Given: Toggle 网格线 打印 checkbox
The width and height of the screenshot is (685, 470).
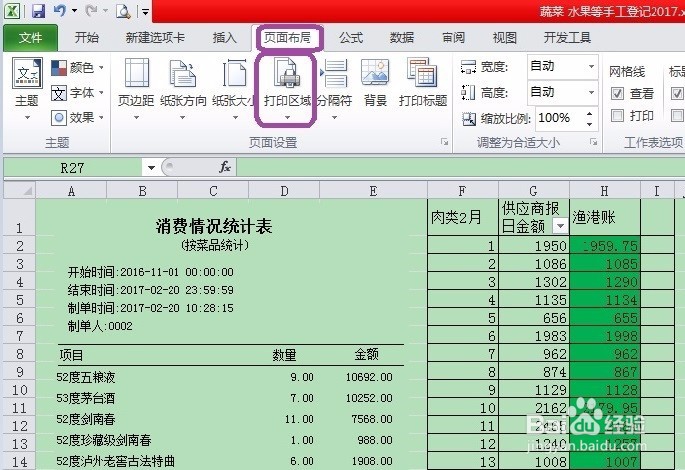Looking at the screenshot, I should 617,116.
